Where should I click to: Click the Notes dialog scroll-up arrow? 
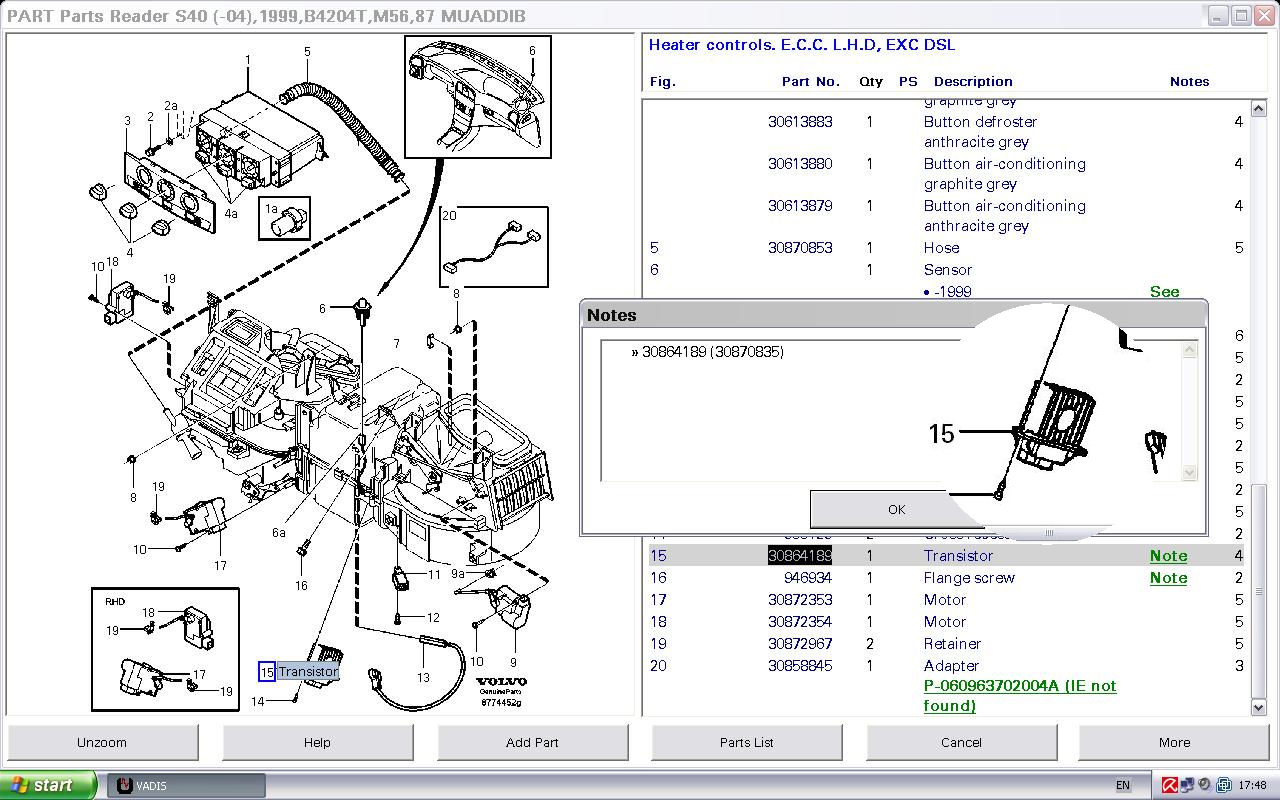(1190, 350)
